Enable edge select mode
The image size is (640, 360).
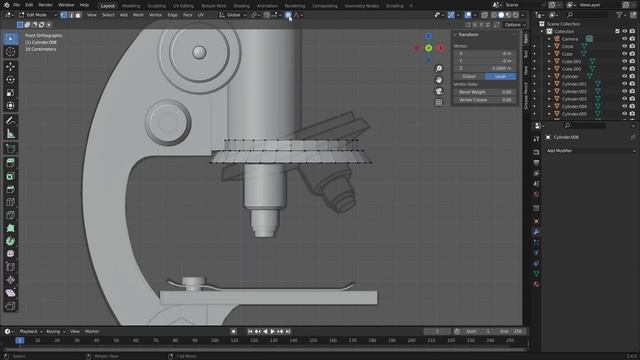pyautogui.click(x=71, y=15)
